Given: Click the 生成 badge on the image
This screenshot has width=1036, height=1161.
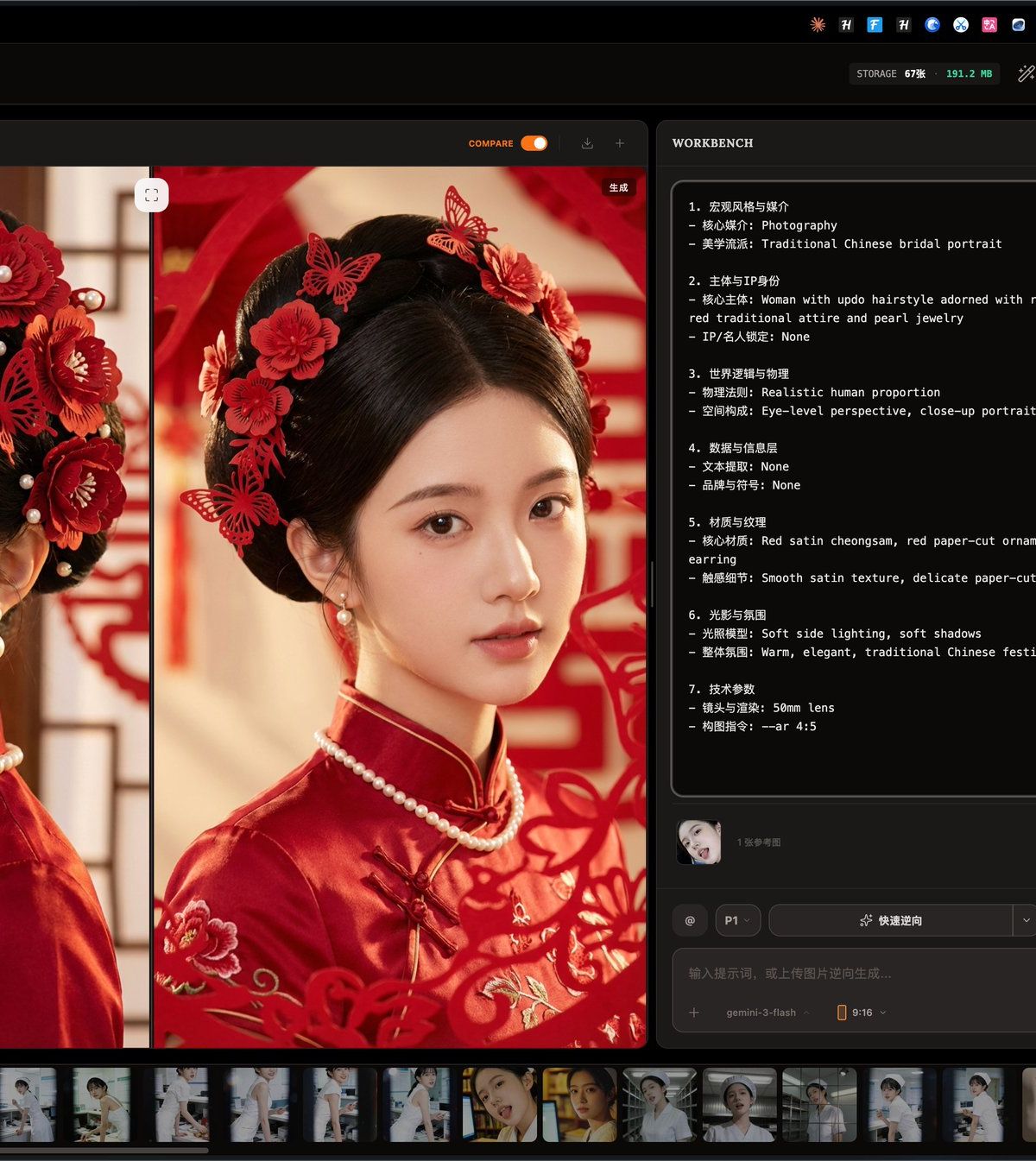Looking at the screenshot, I should (619, 187).
